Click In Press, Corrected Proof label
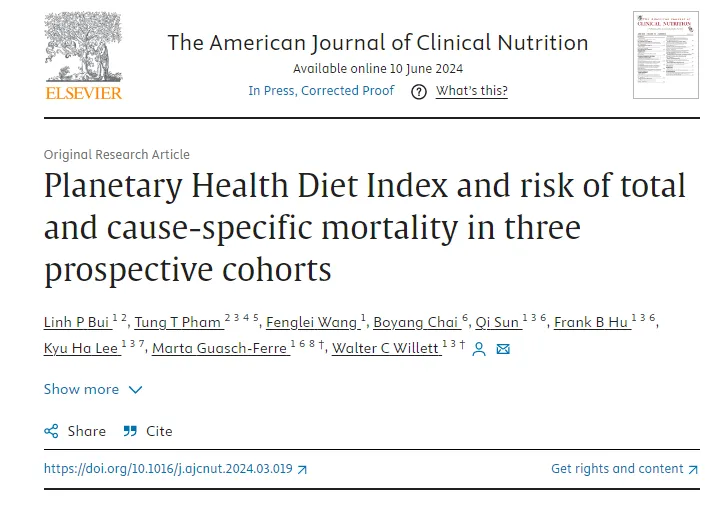719x506 pixels. (x=321, y=91)
